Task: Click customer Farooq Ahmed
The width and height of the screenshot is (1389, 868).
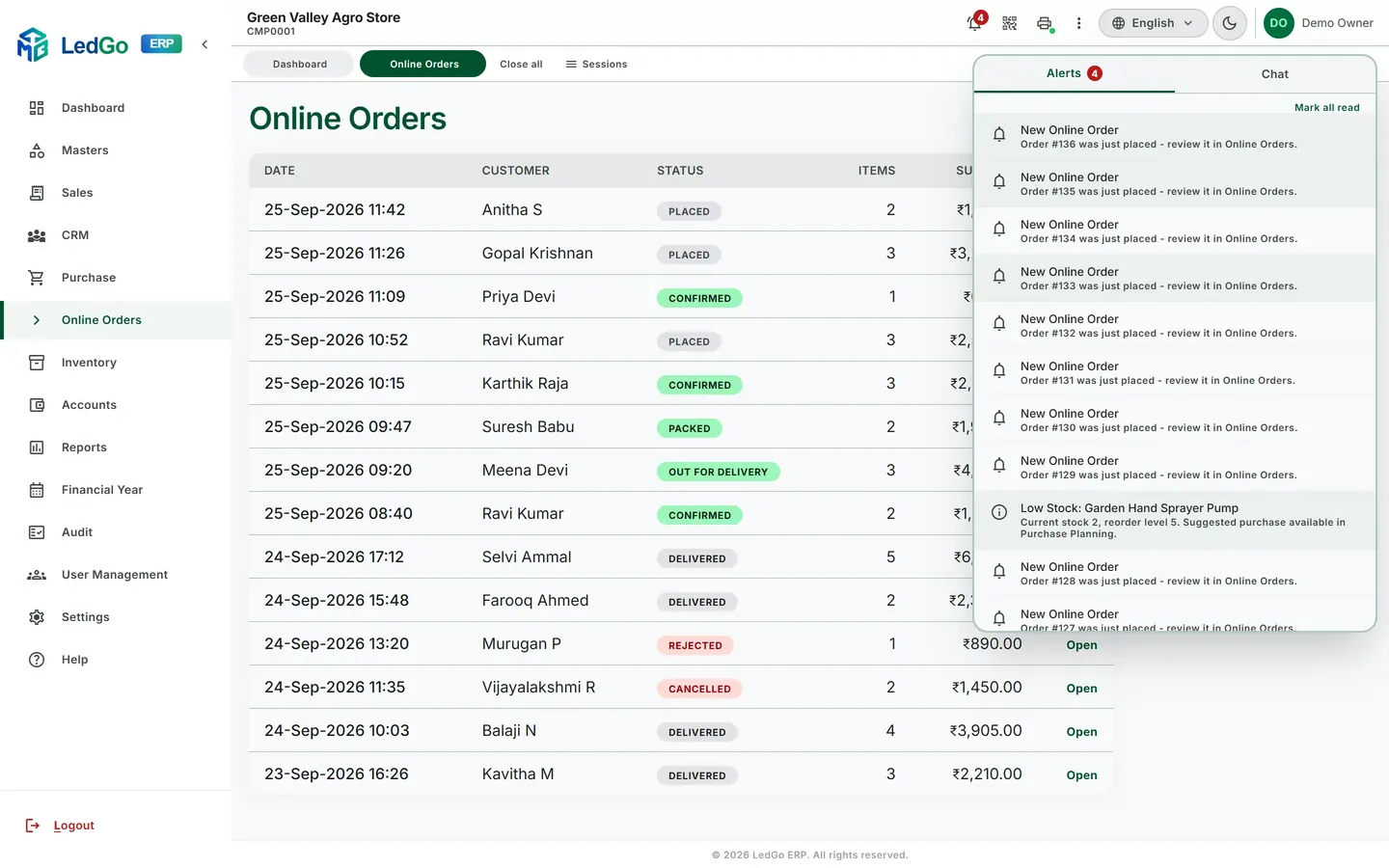Action: 535,601
